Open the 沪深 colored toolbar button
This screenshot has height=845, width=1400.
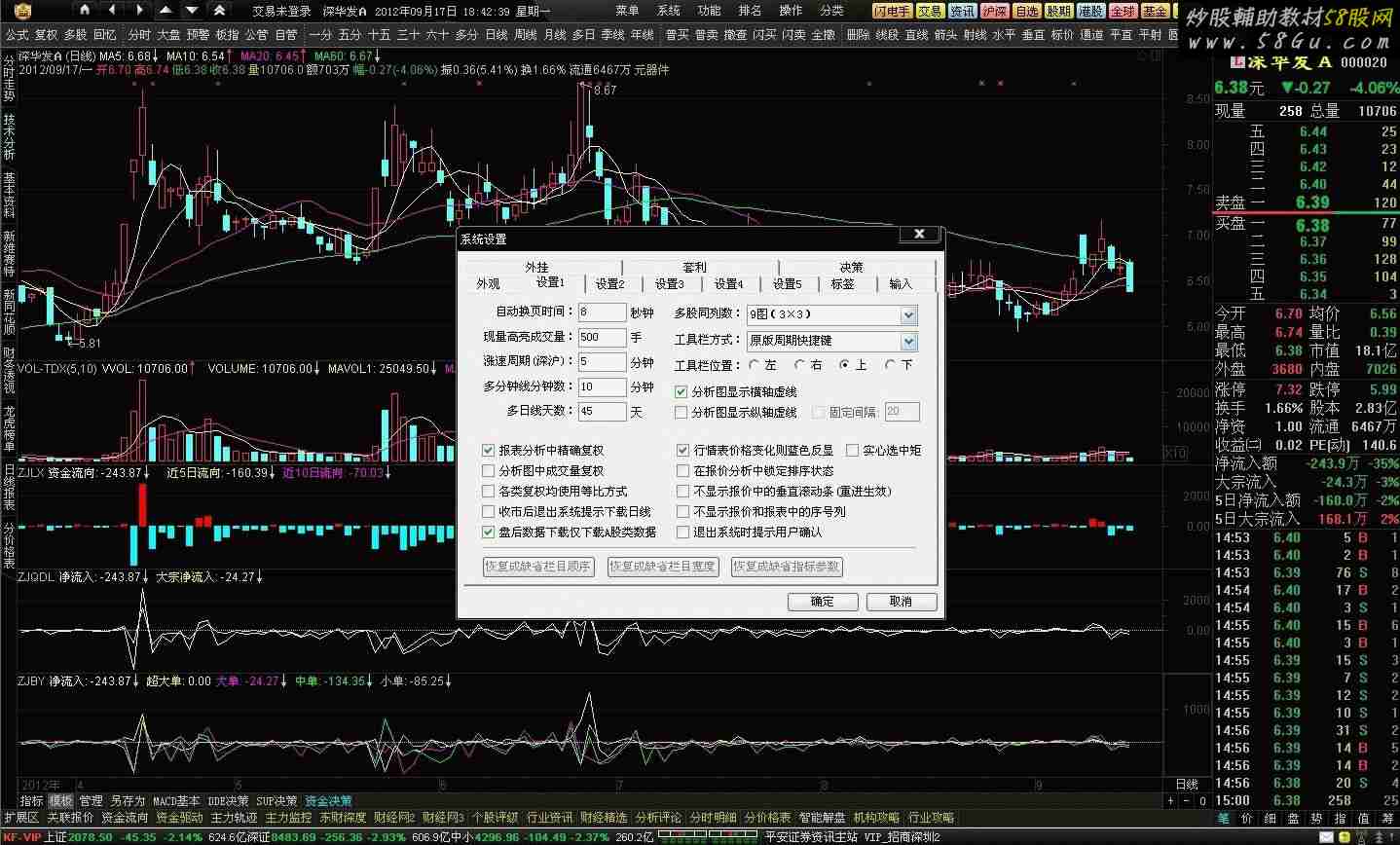click(994, 11)
